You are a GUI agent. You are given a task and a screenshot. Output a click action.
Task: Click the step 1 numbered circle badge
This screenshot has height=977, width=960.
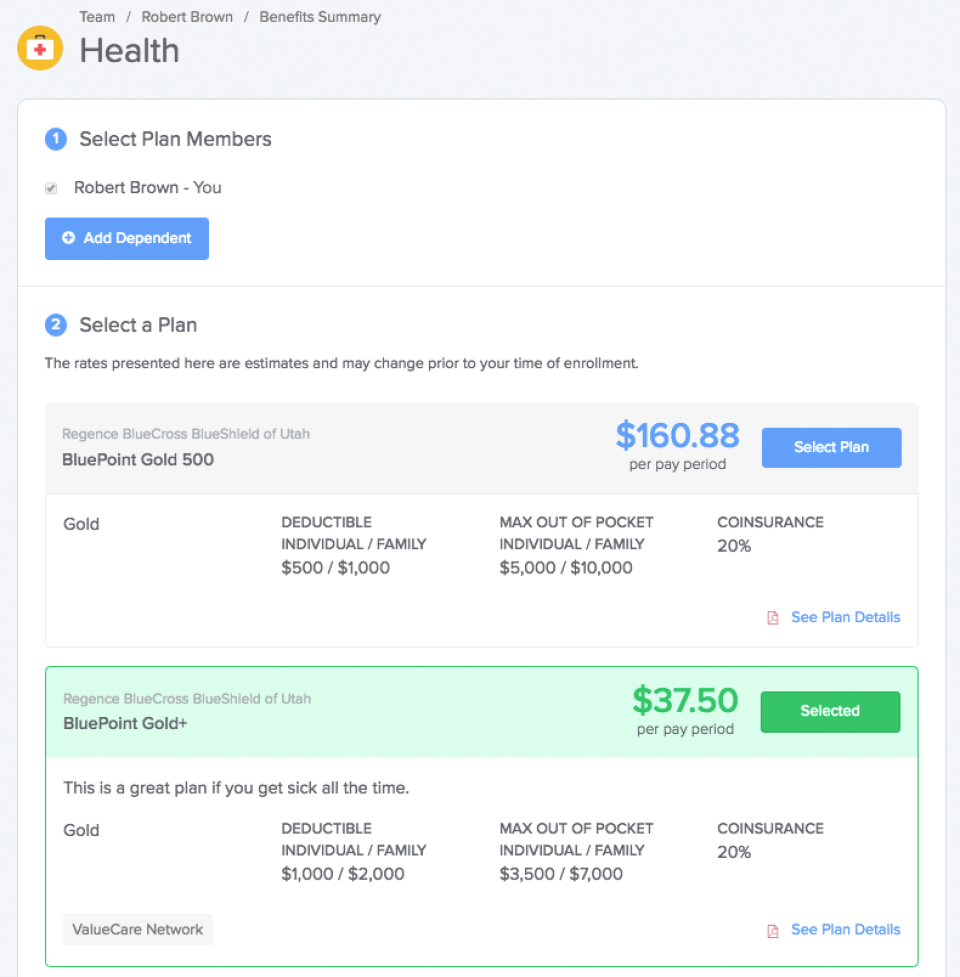56,139
